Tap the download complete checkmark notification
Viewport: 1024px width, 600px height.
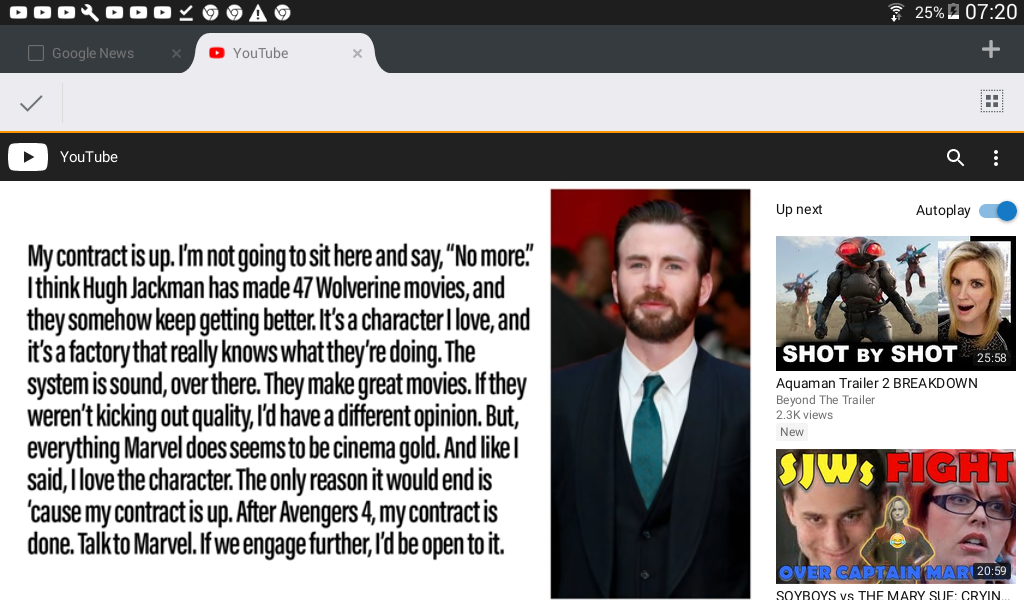coord(186,12)
